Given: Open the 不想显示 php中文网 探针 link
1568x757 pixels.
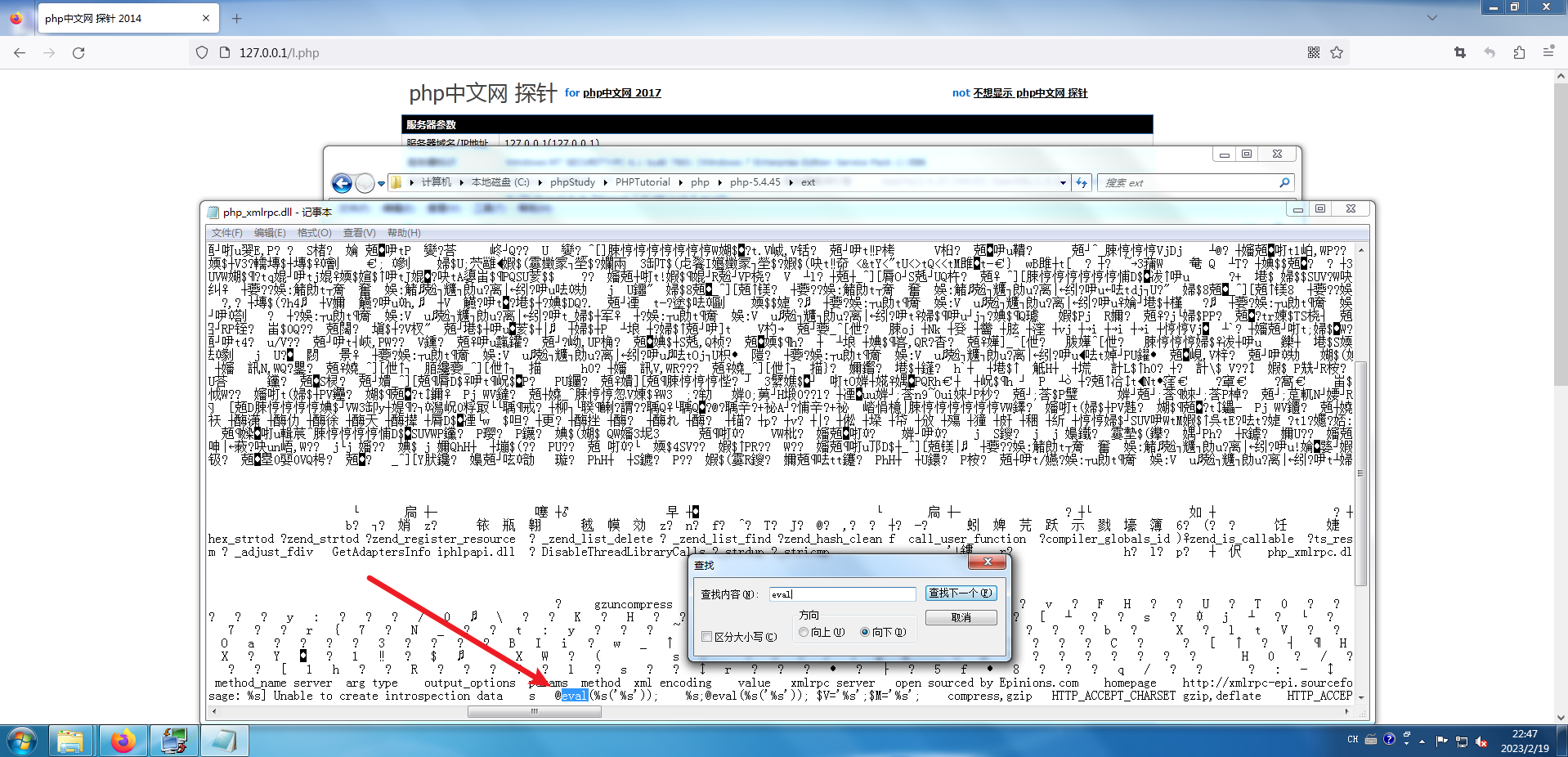Looking at the screenshot, I should coord(1030,93).
